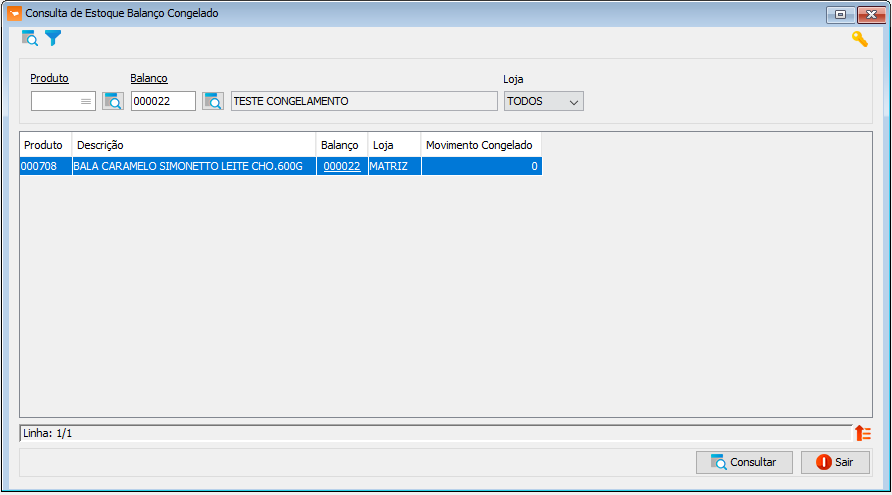Screen dimensions: 892x495
Task: Open balance lookup beside Balanço field
Action: pos(213,101)
